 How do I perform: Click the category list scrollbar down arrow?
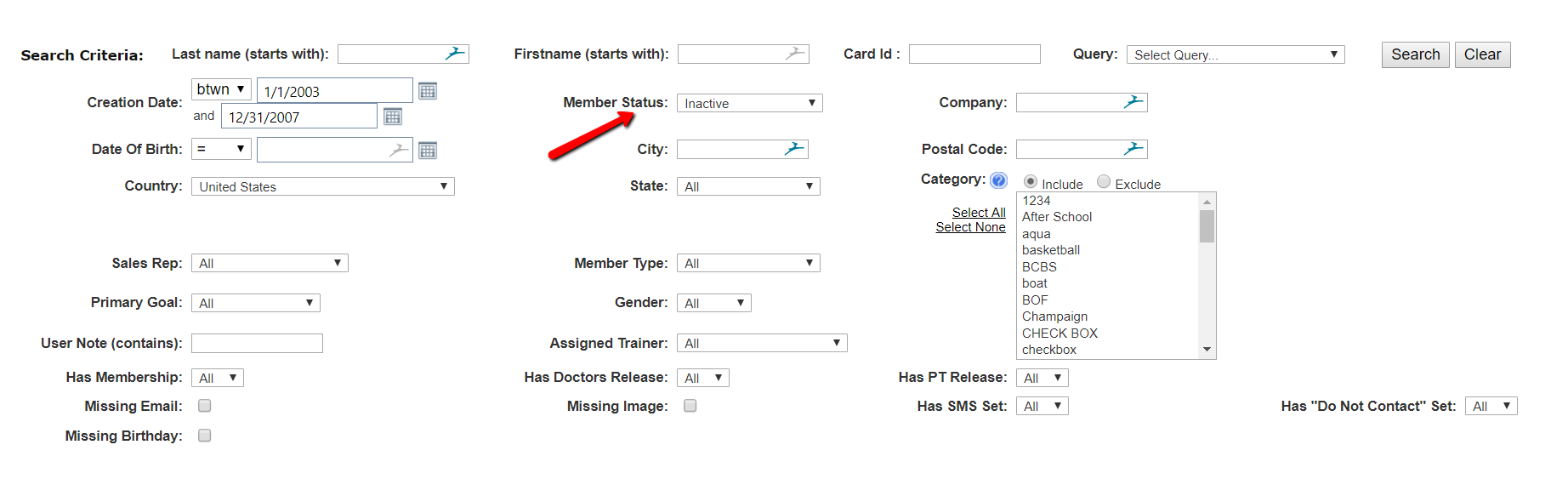1207,350
